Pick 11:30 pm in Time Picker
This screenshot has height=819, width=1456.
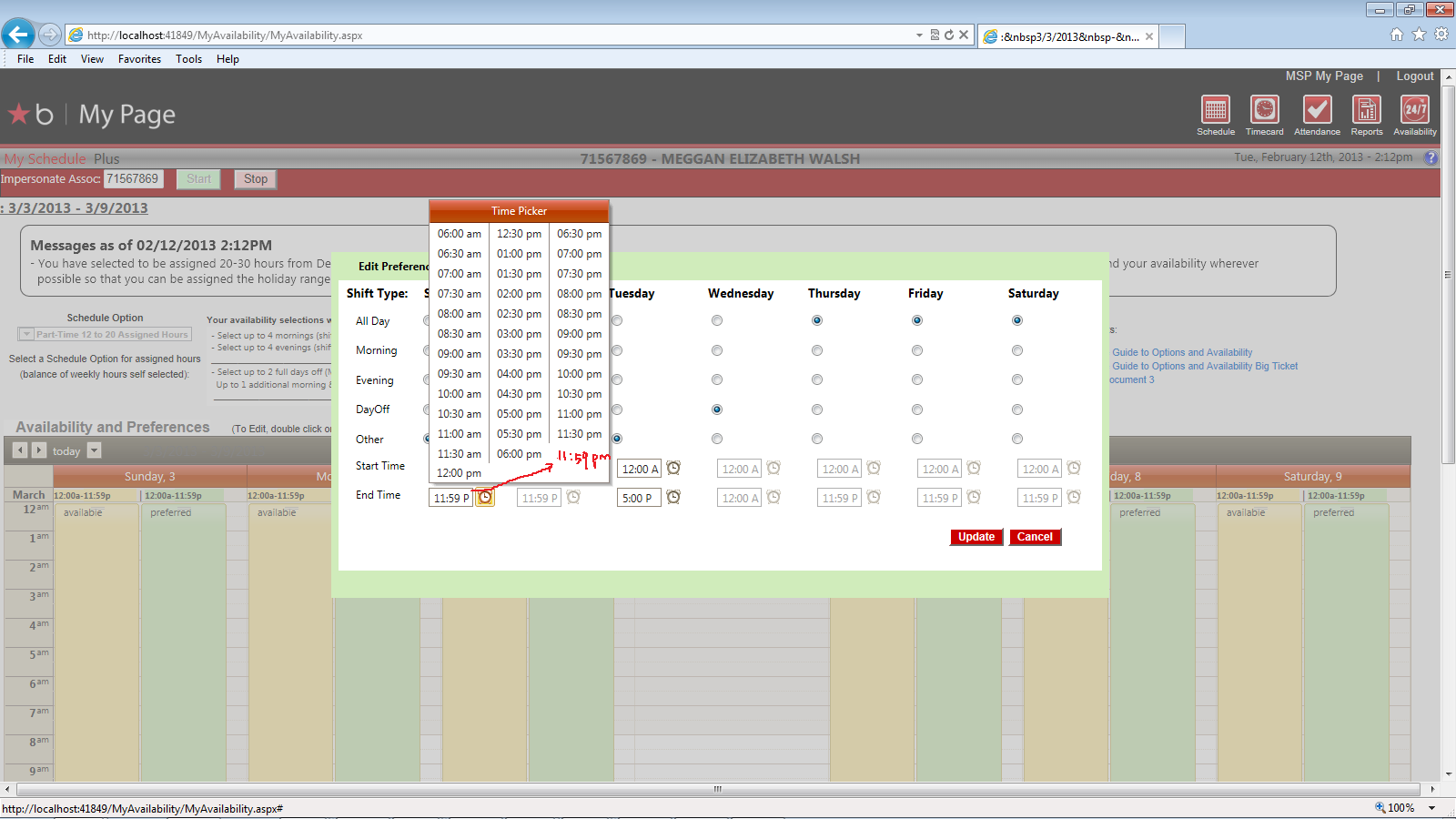[x=579, y=434]
